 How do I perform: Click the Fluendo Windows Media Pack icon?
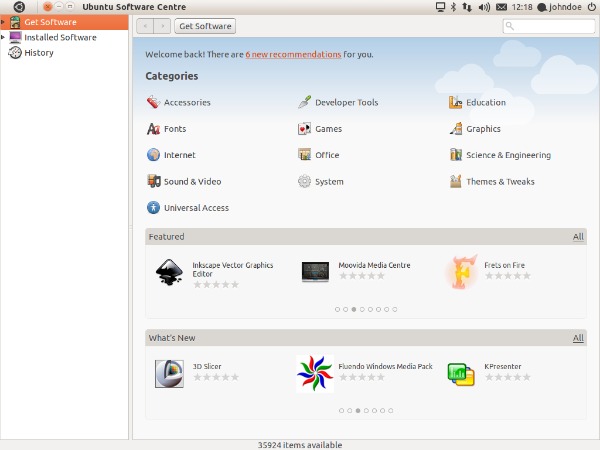[x=315, y=374]
